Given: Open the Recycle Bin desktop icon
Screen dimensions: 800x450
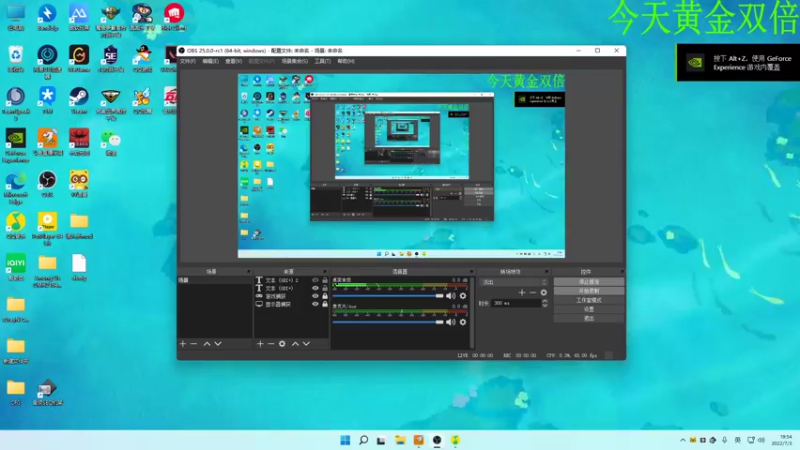Looking at the screenshot, I should tap(16, 59).
